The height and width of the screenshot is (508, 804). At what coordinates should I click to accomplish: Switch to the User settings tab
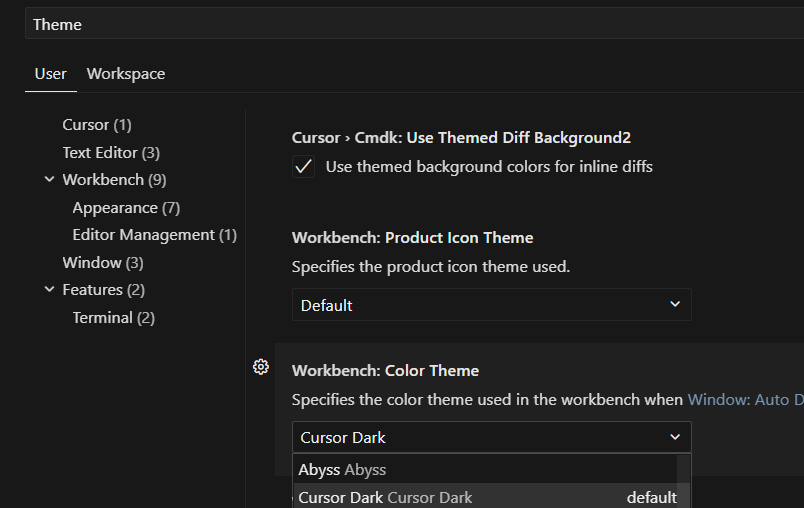50,74
